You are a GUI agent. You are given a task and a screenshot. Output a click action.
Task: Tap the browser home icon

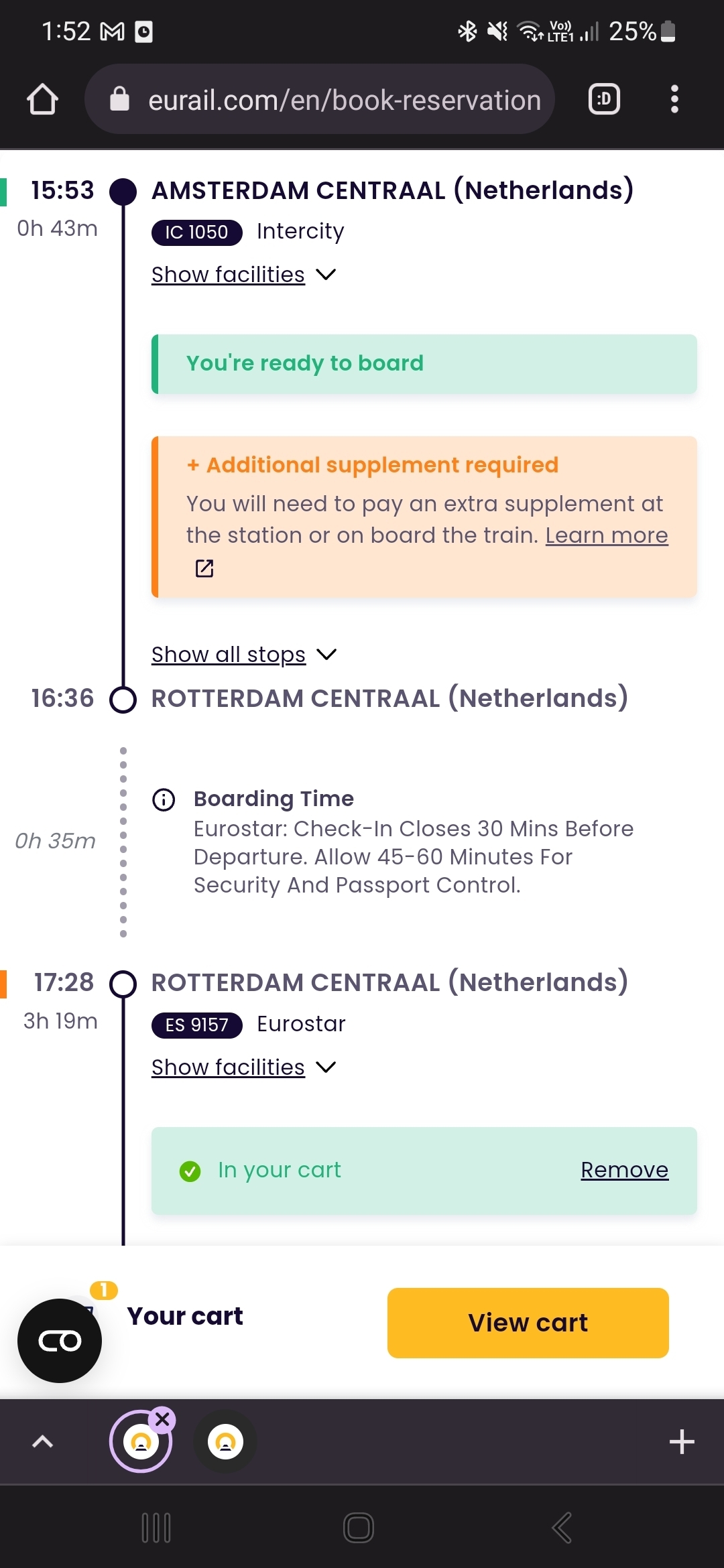[42, 99]
